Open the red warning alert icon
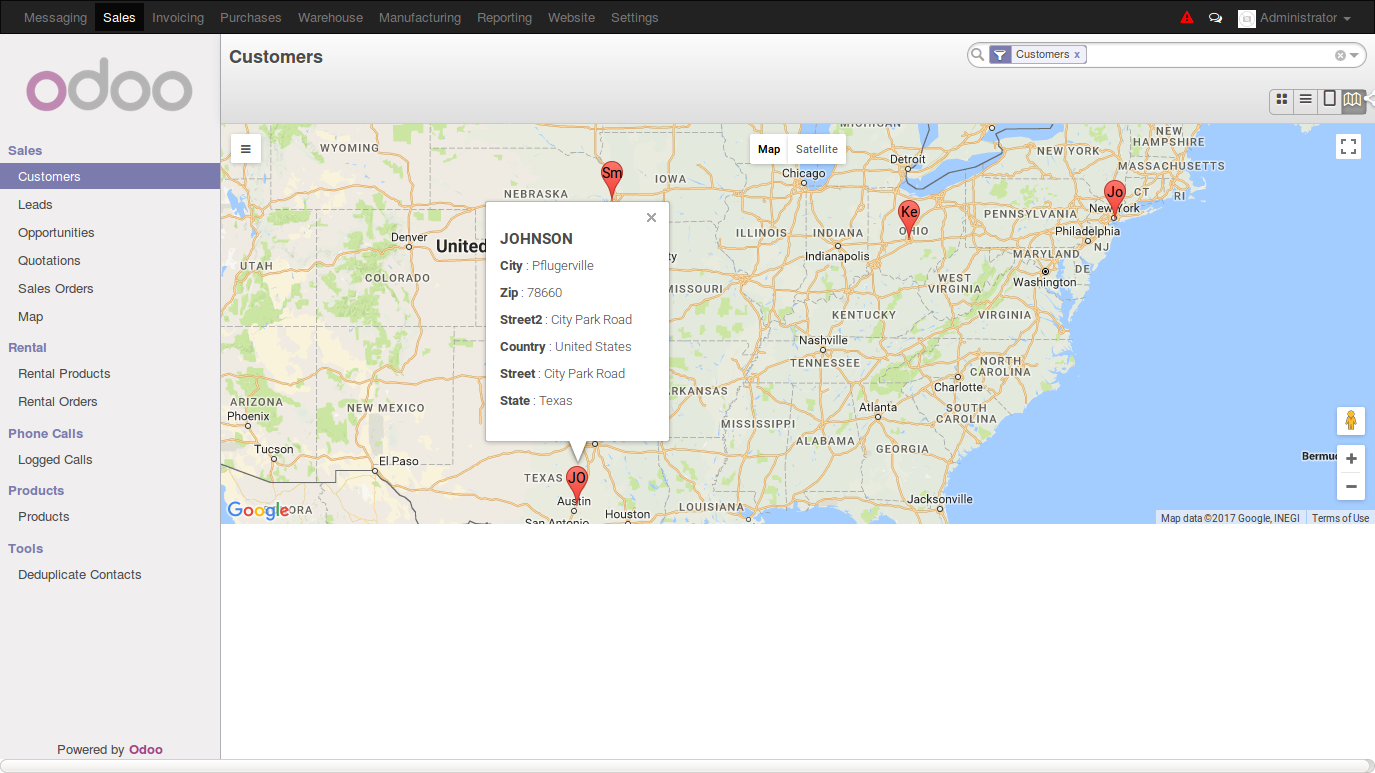 [x=1187, y=18]
